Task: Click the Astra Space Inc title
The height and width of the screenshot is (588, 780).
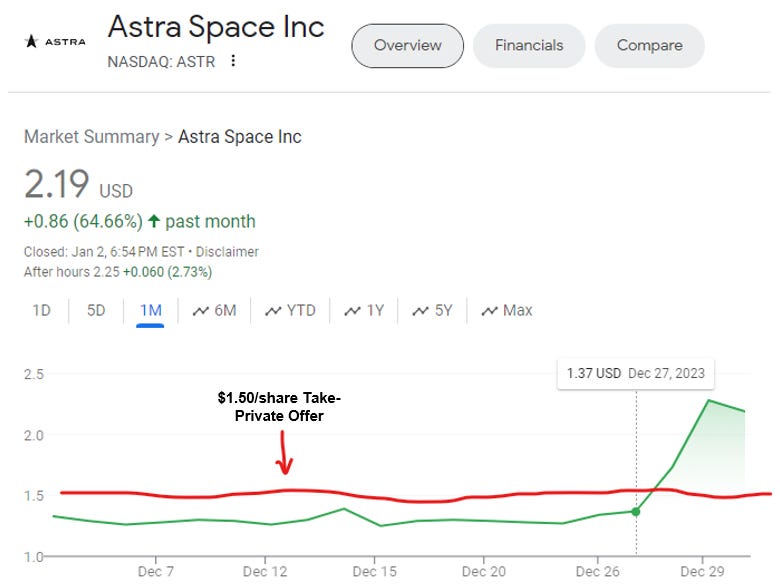Action: tap(216, 26)
